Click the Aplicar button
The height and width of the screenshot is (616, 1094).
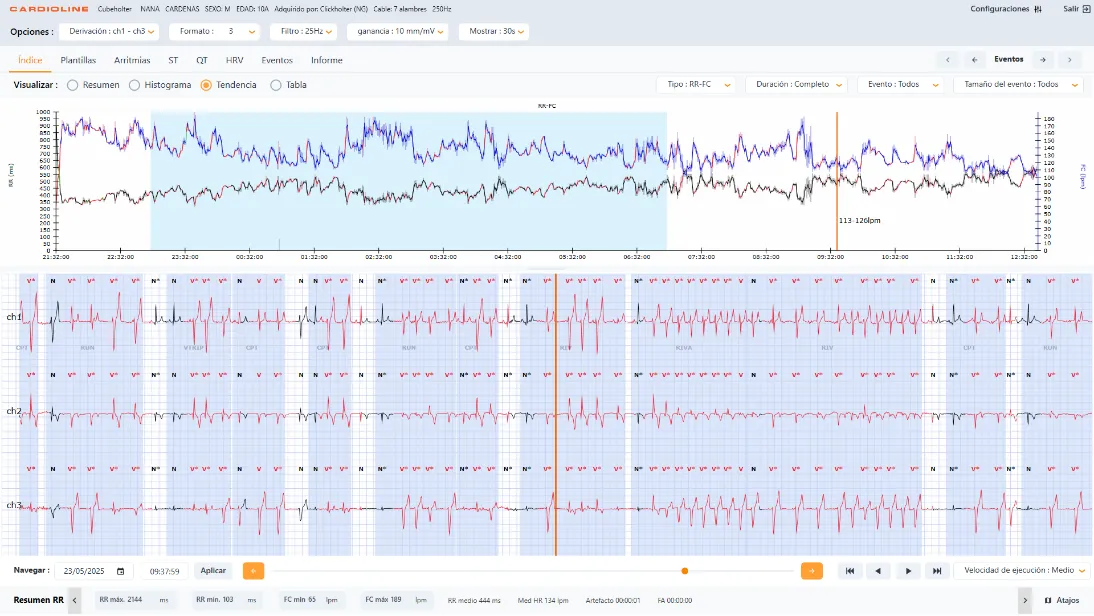[x=213, y=571]
